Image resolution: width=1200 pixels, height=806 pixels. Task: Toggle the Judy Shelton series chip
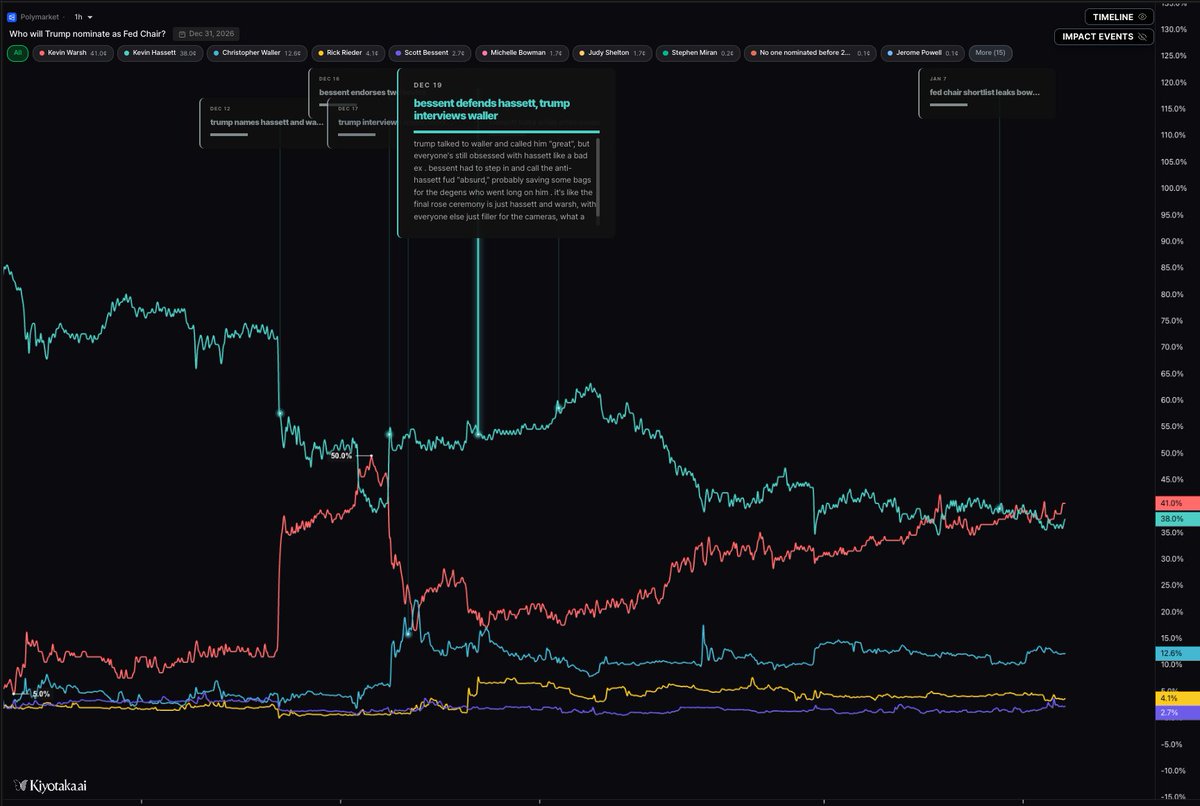(614, 52)
